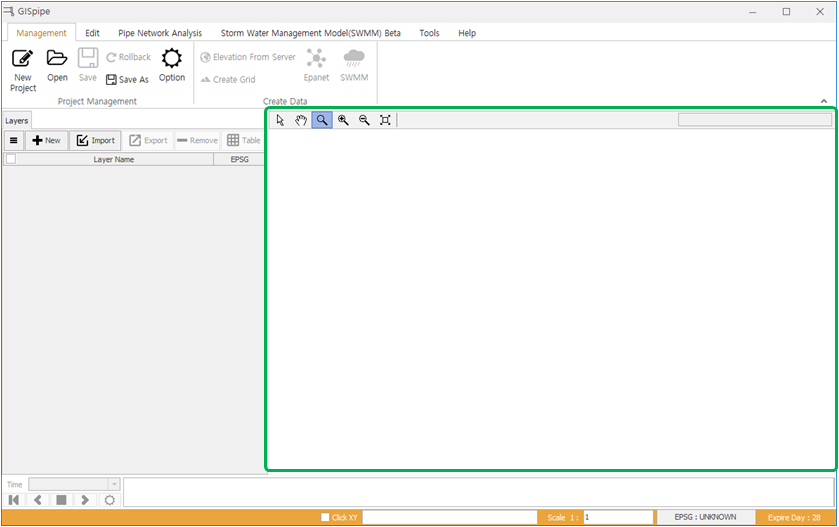Click the EPSG column header

(239, 159)
